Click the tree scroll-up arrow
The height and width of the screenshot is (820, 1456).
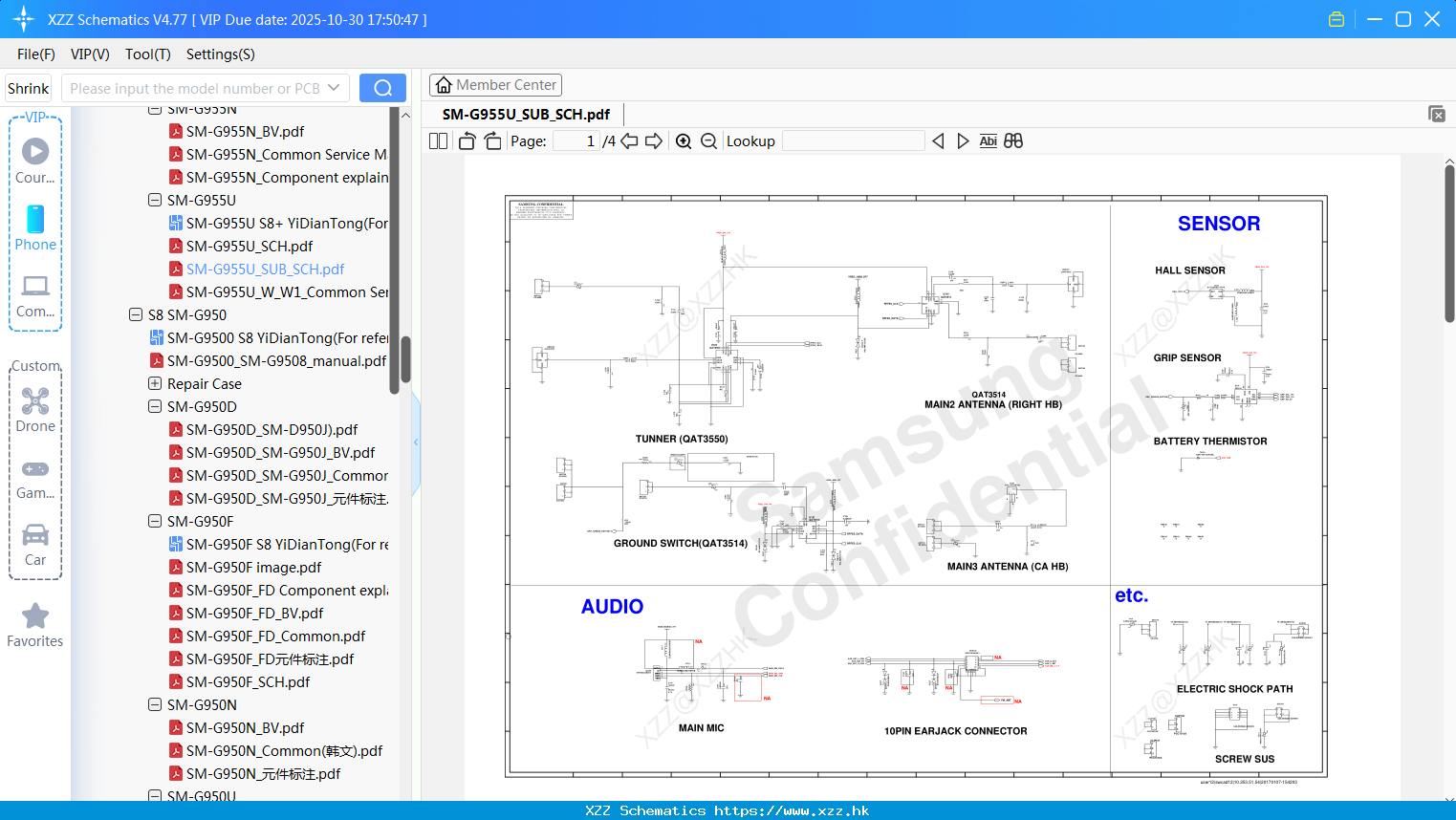[405, 115]
